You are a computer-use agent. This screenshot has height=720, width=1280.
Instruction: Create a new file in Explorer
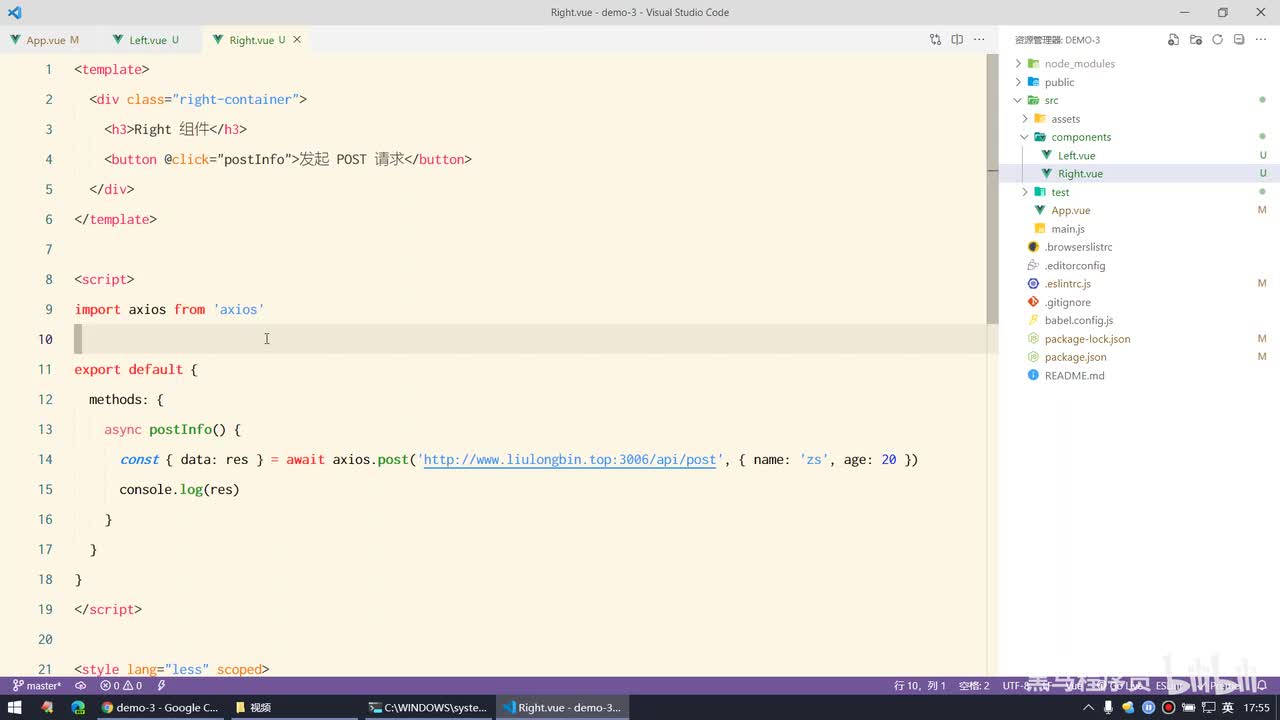1174,40
